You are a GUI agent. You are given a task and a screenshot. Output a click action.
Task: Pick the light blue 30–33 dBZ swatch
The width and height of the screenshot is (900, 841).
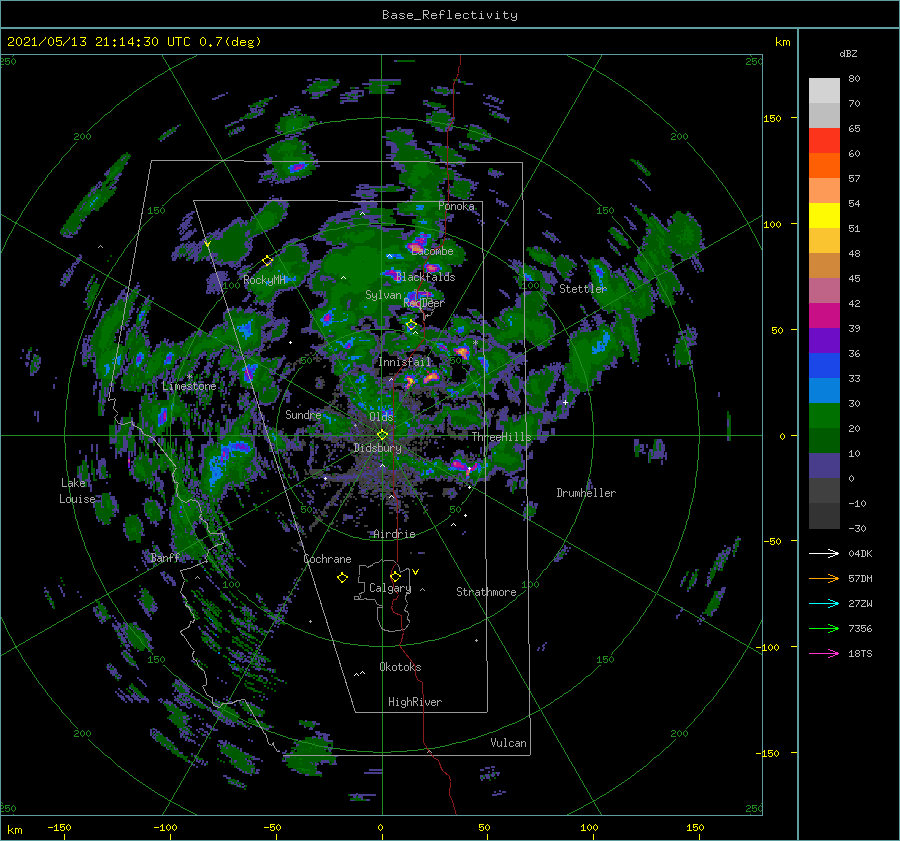coord(824,390)
